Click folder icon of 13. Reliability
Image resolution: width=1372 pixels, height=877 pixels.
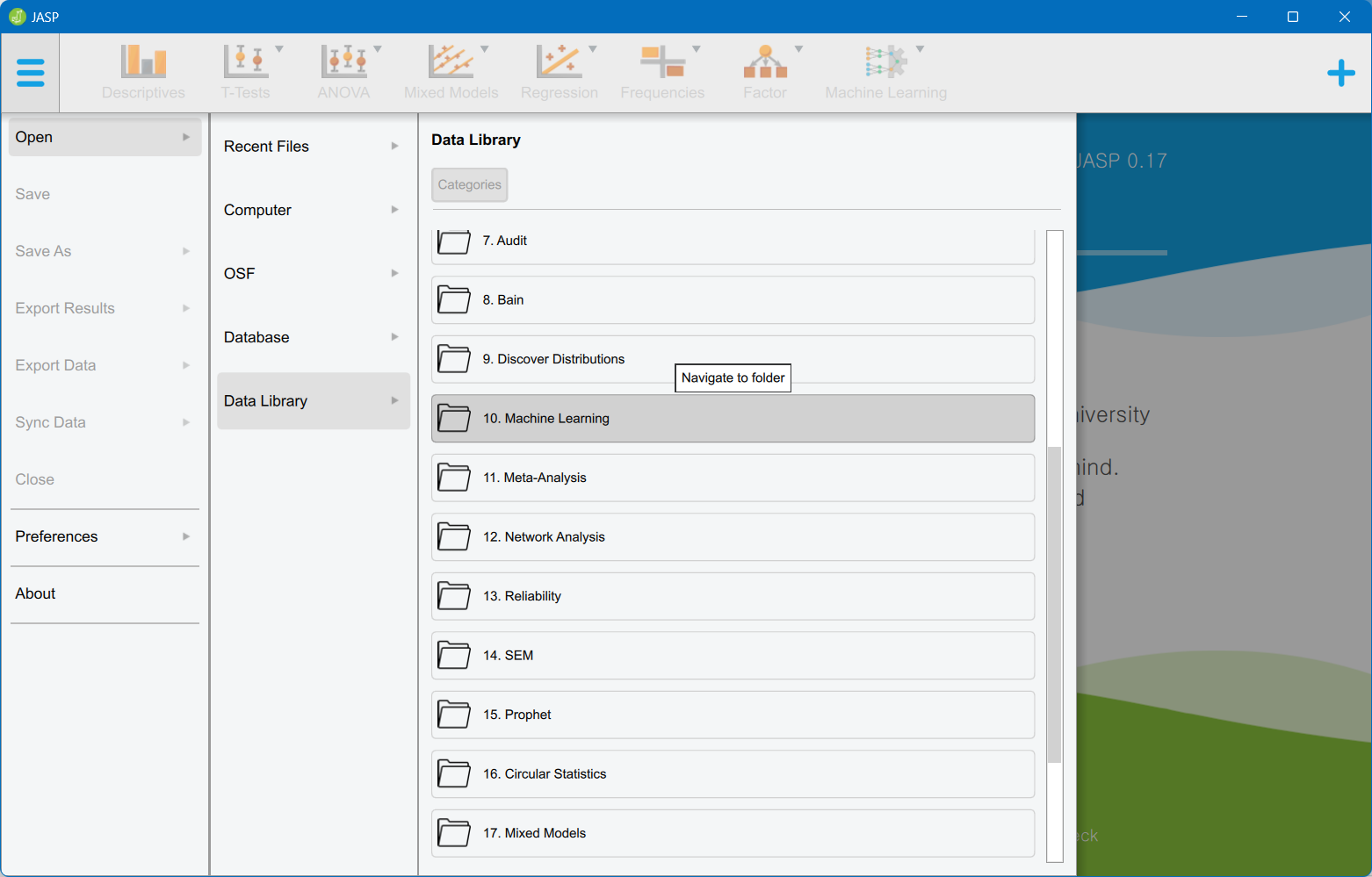(454, 596)
